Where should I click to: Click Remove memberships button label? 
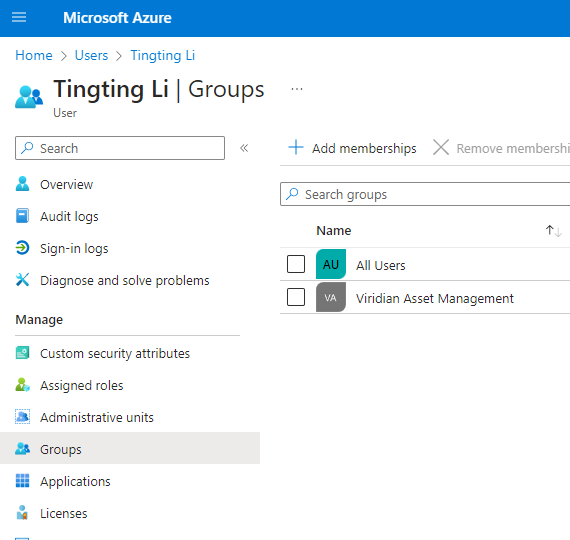[x=513, y=148]
